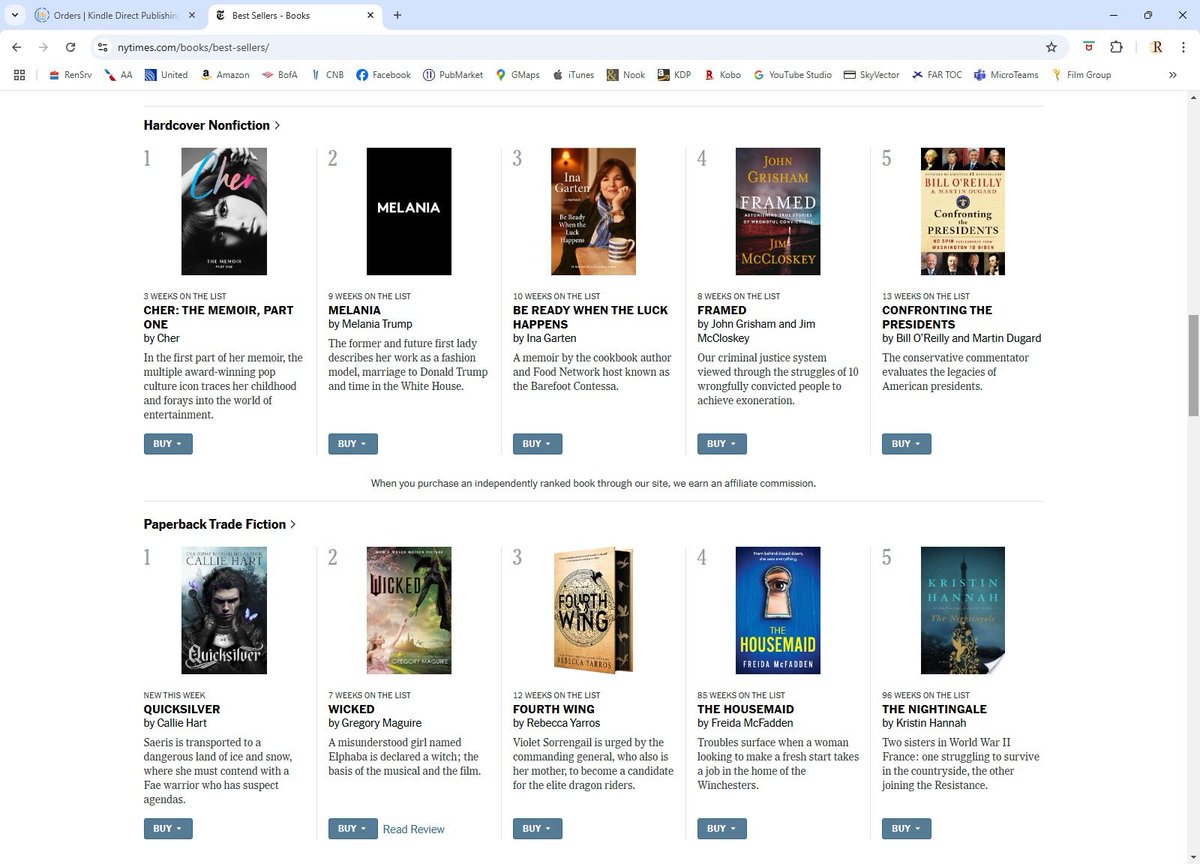Open a new tab with the plus button
The width and height of the screenshot is (1200, 864).
(x=397, y=16)
